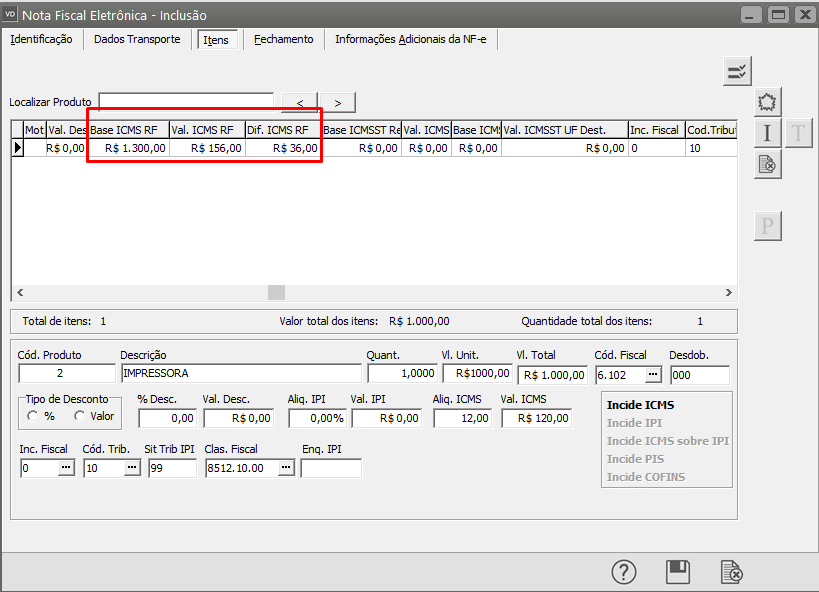Image resolution: width=819 pixels, height=592 pixels.
Task: Click the previous product '<' button
Action: [299, 102]
